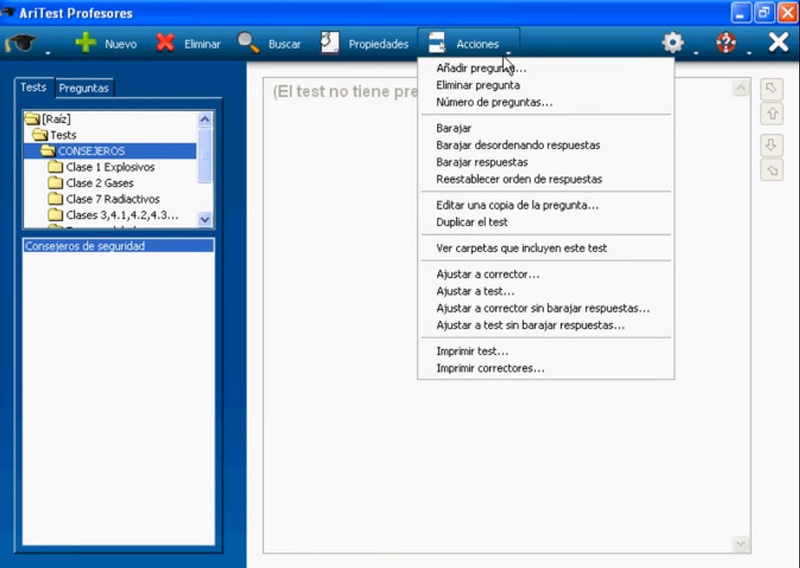This screenshot has height=568, width=800.
Task: Click move question up arrow
Action: [771, 113]
